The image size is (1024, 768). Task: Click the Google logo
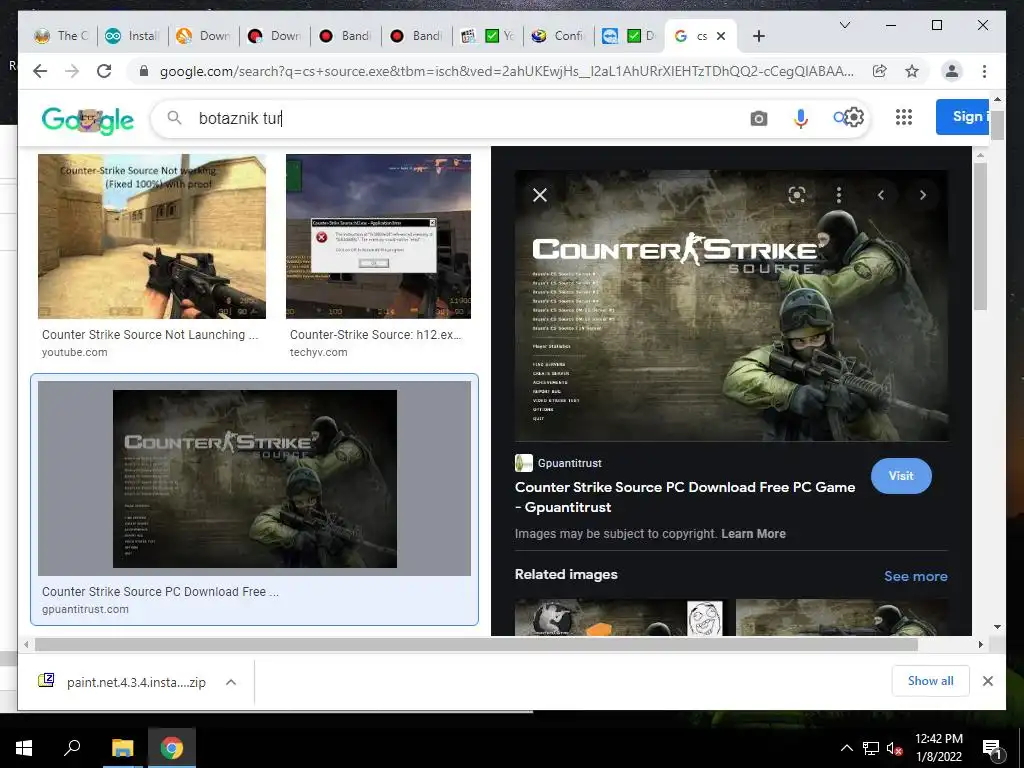(88, 119)
